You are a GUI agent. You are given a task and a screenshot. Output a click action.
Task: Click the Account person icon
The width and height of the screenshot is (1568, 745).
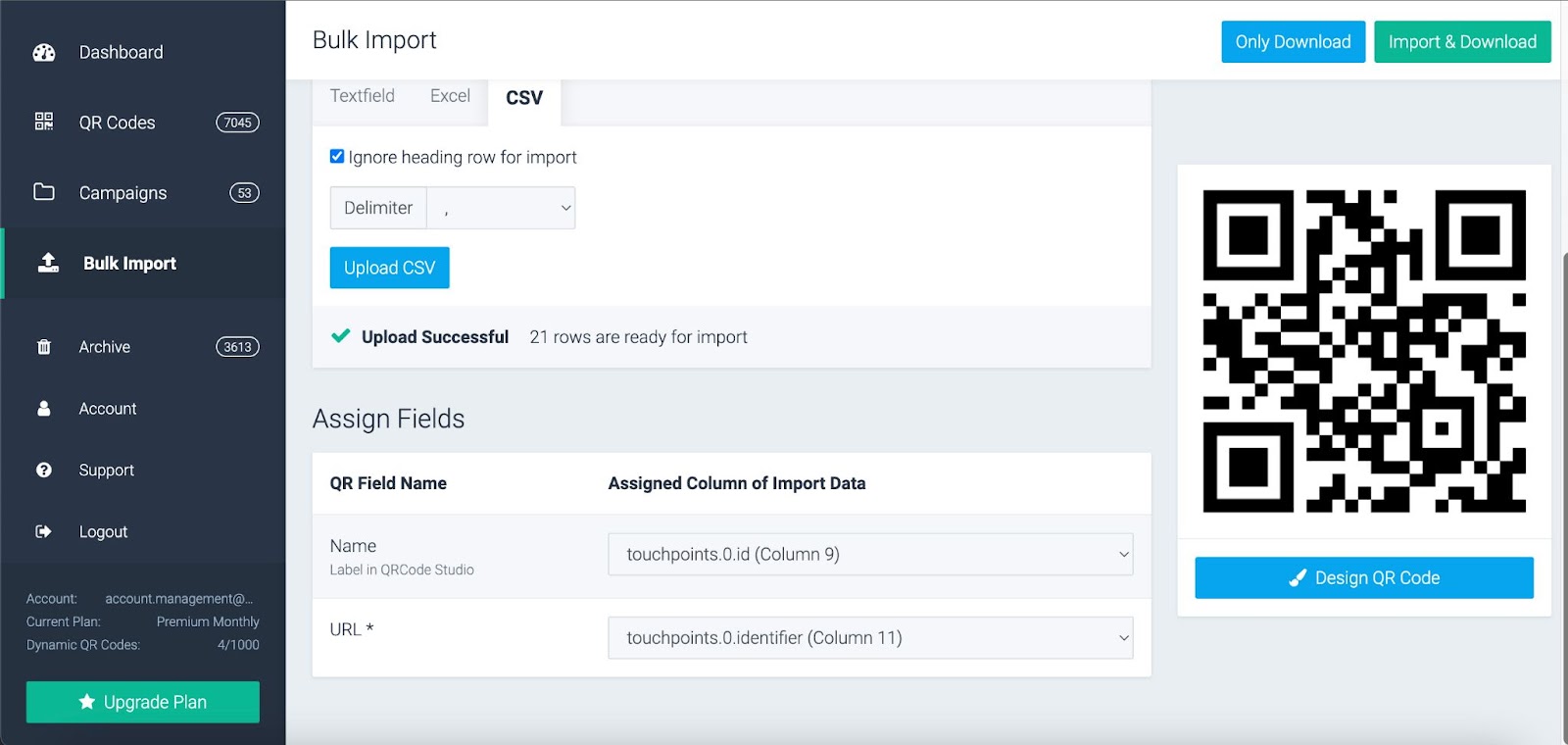[44, 409]
